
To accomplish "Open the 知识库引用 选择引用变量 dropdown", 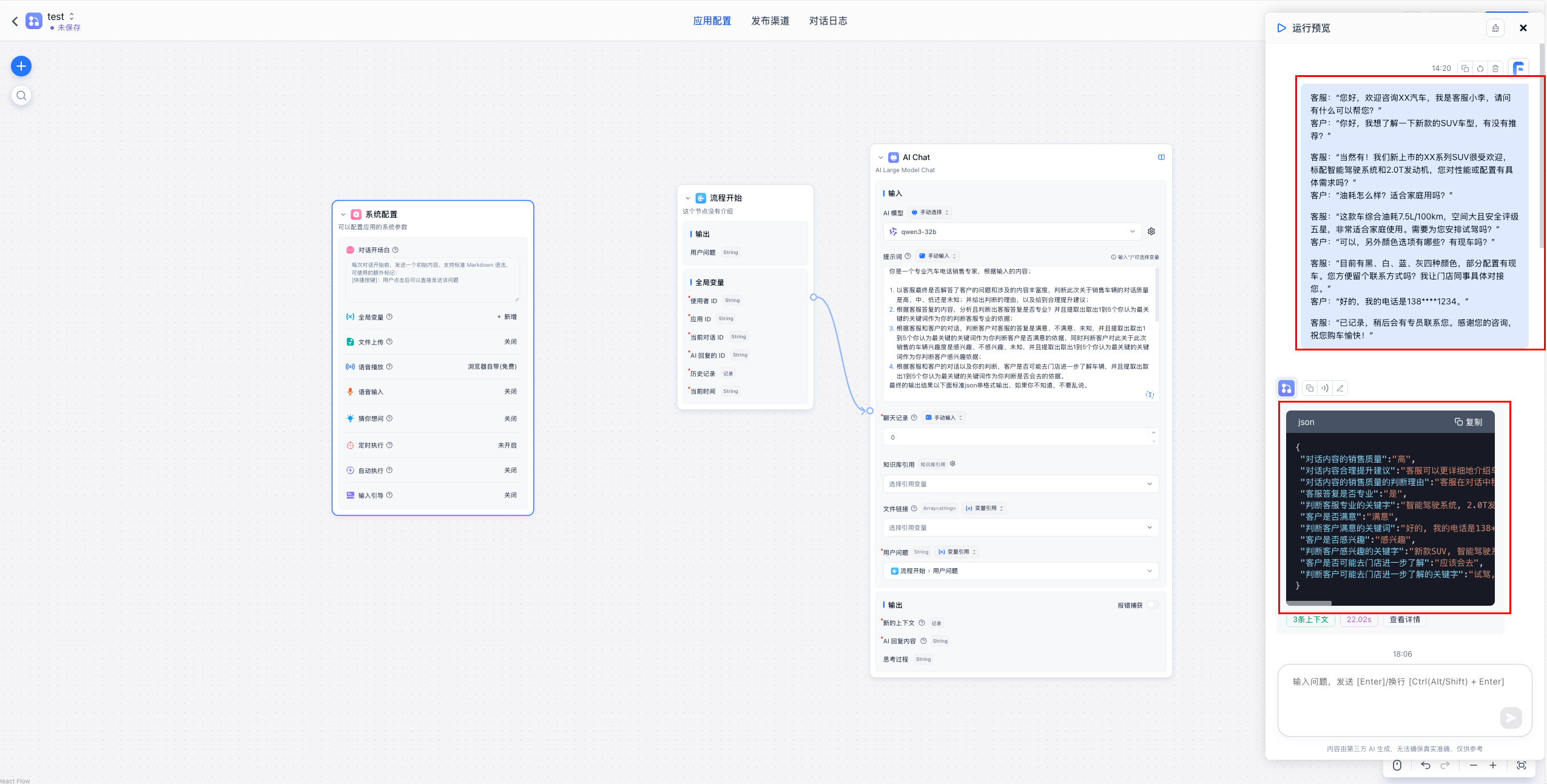I will tap(1020, 484).
